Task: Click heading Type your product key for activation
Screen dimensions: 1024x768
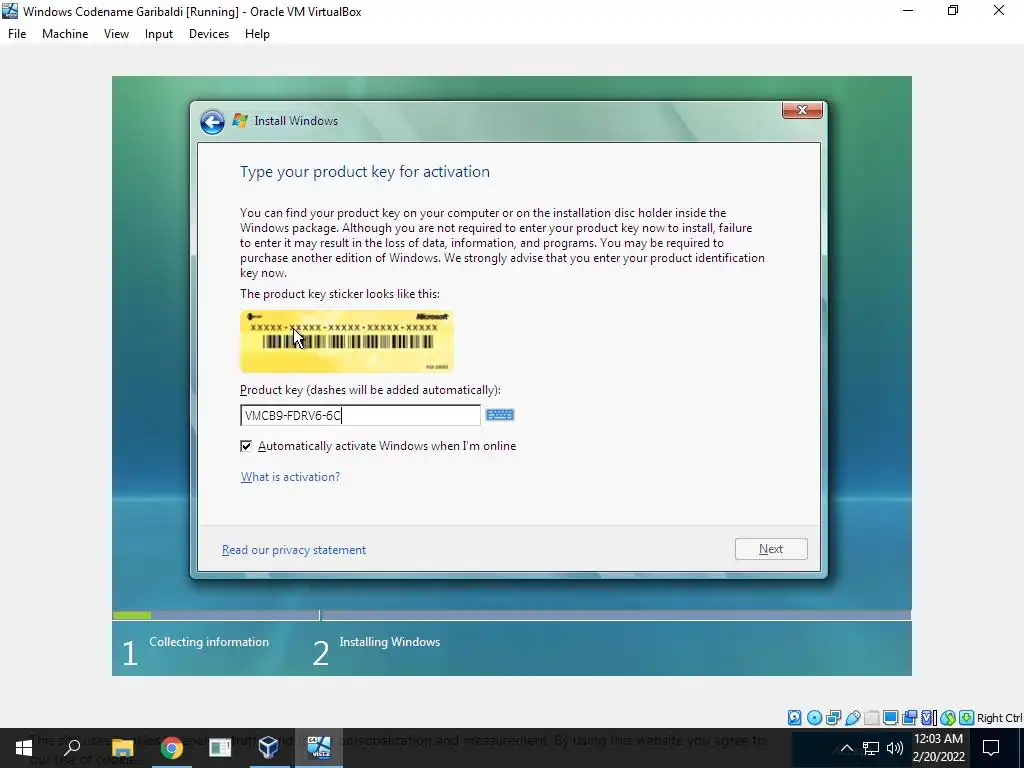Action: pyautogui.click(x=364, y=172)
